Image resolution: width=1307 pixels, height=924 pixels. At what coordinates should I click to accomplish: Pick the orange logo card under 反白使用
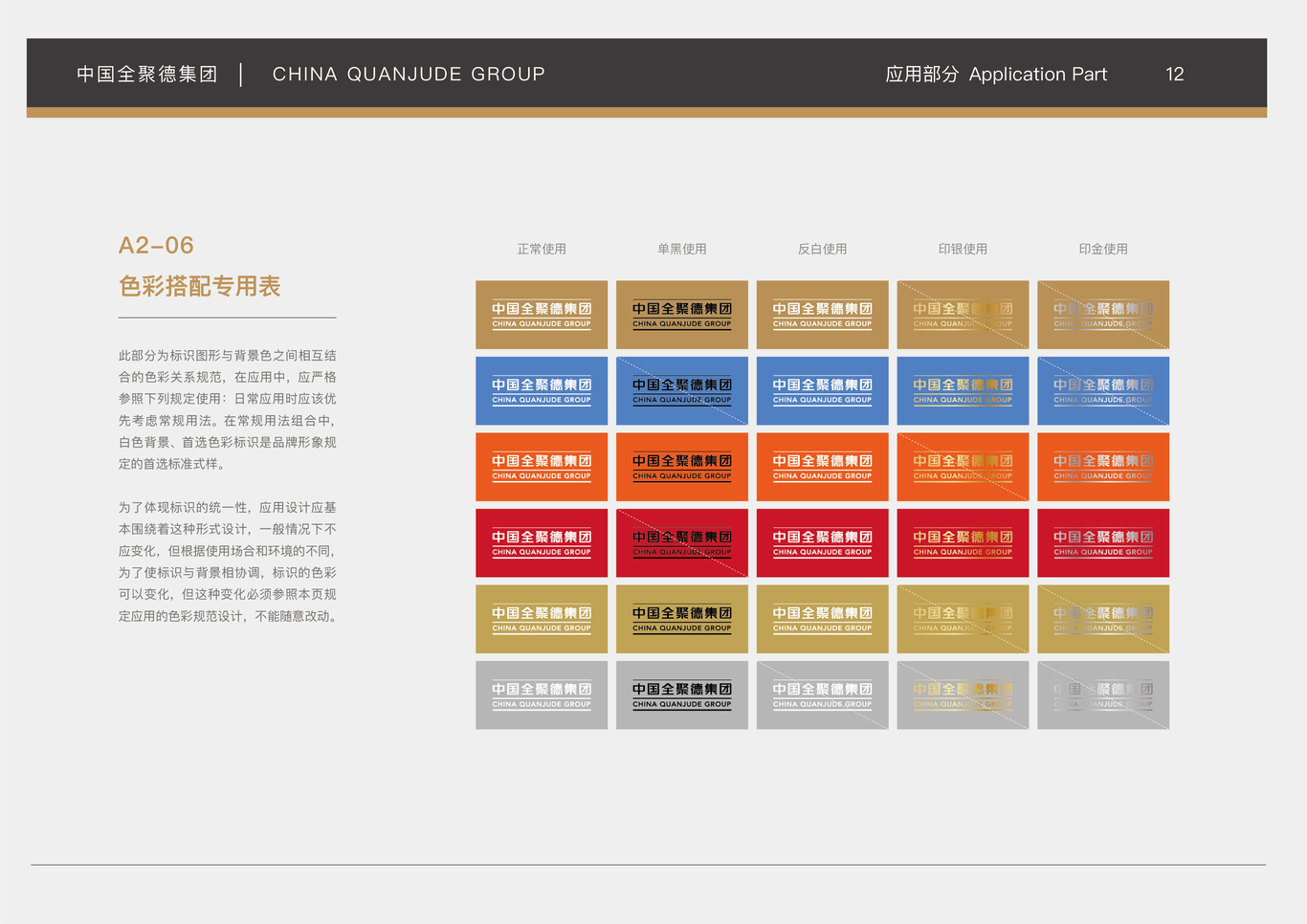click(823, 467)
